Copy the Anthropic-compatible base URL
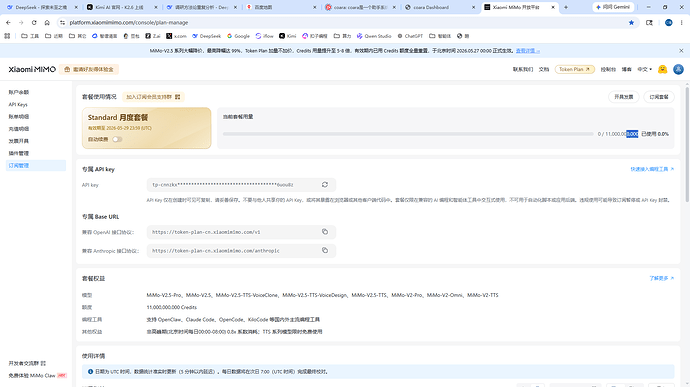 click(325, 251)
